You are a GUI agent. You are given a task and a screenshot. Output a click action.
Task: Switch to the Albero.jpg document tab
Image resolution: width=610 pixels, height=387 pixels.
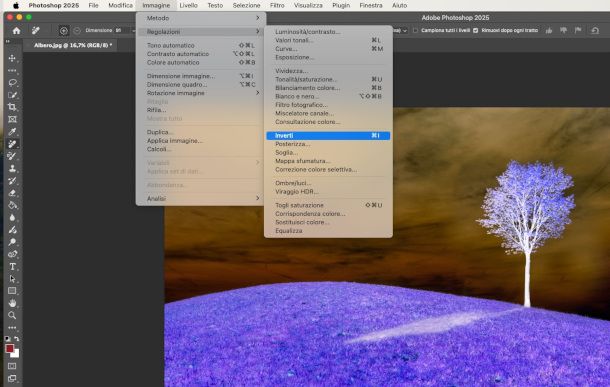73,46
